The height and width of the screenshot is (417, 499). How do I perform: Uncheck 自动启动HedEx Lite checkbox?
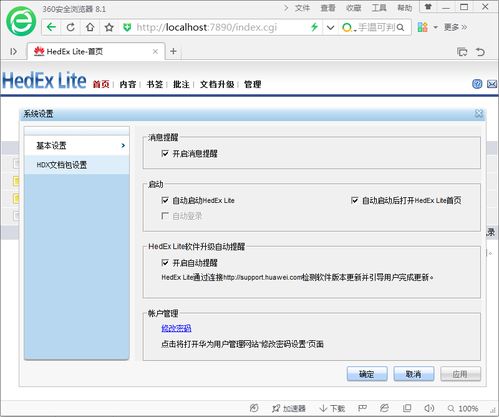click(165, 200)
